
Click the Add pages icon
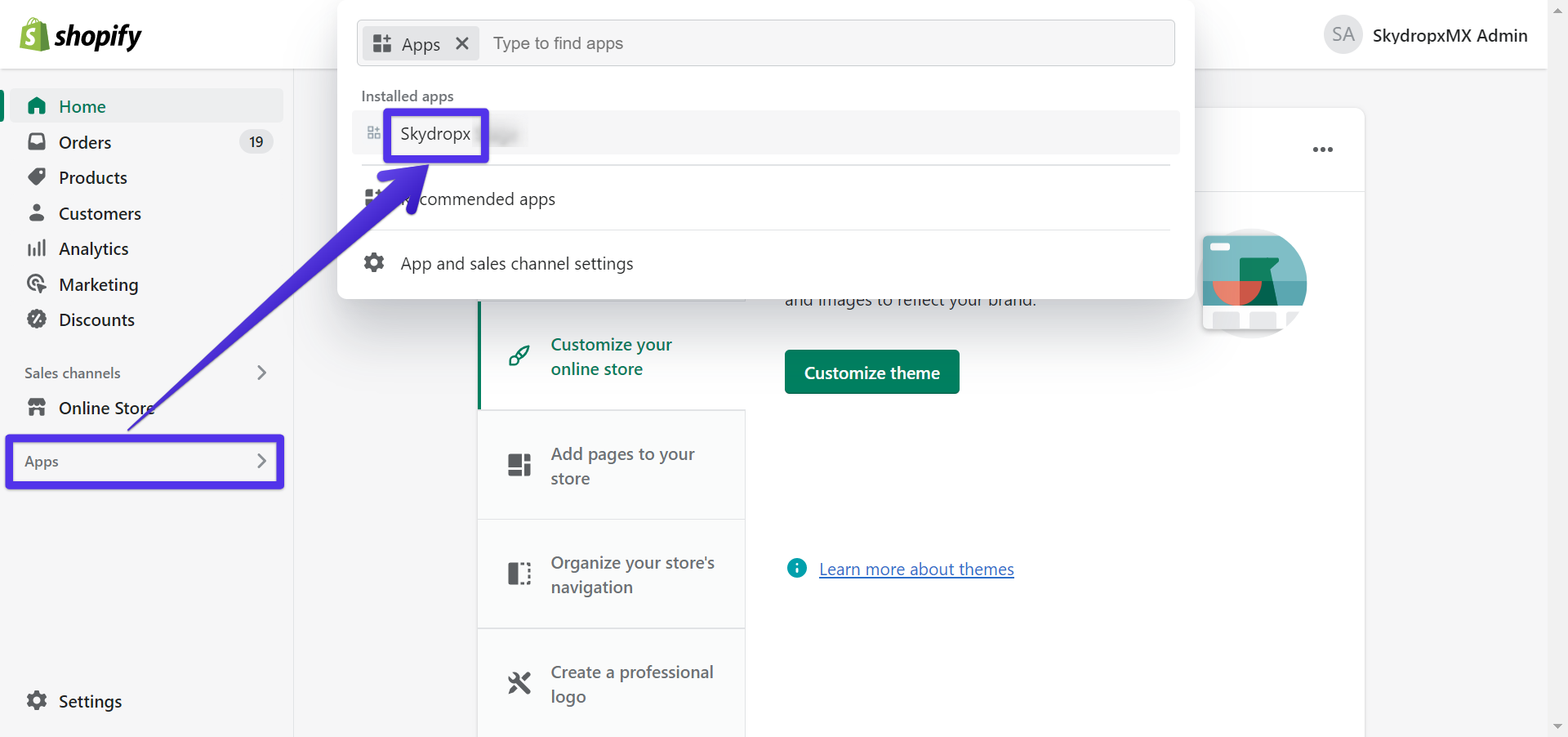519,465
